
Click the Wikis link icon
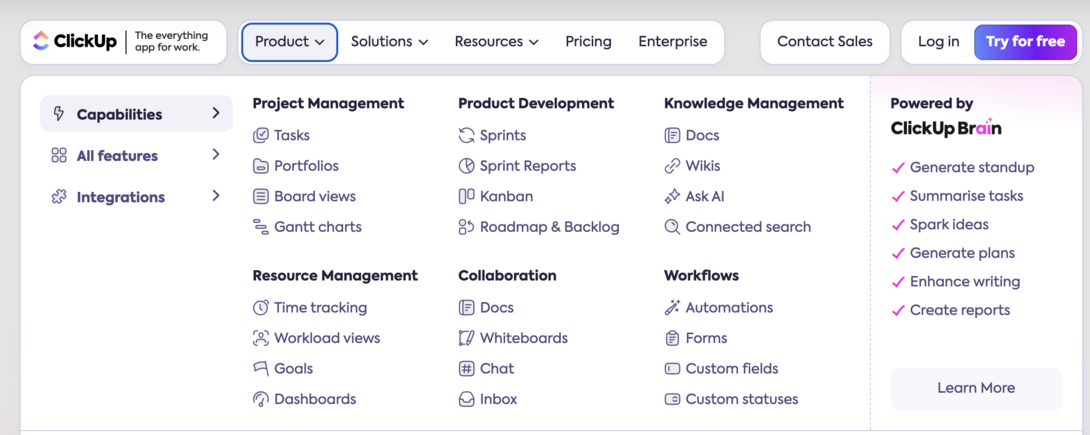[x=672, y=166]
